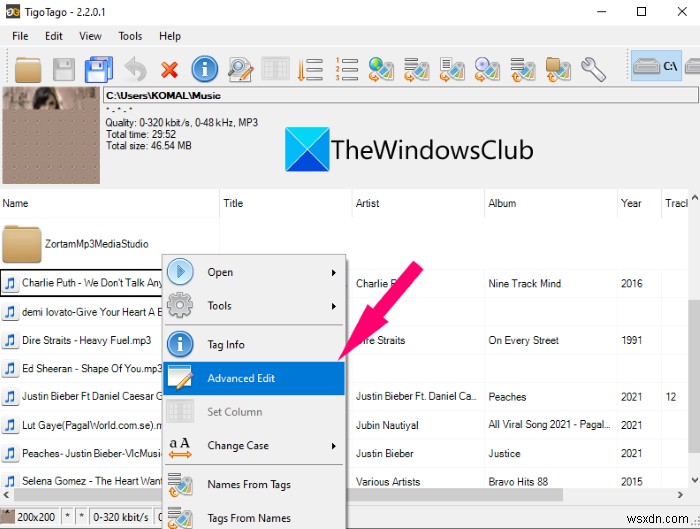700x529 pixels.
Task: Click the undo arrow toolbar icon
Action: [x=135, y=69]
